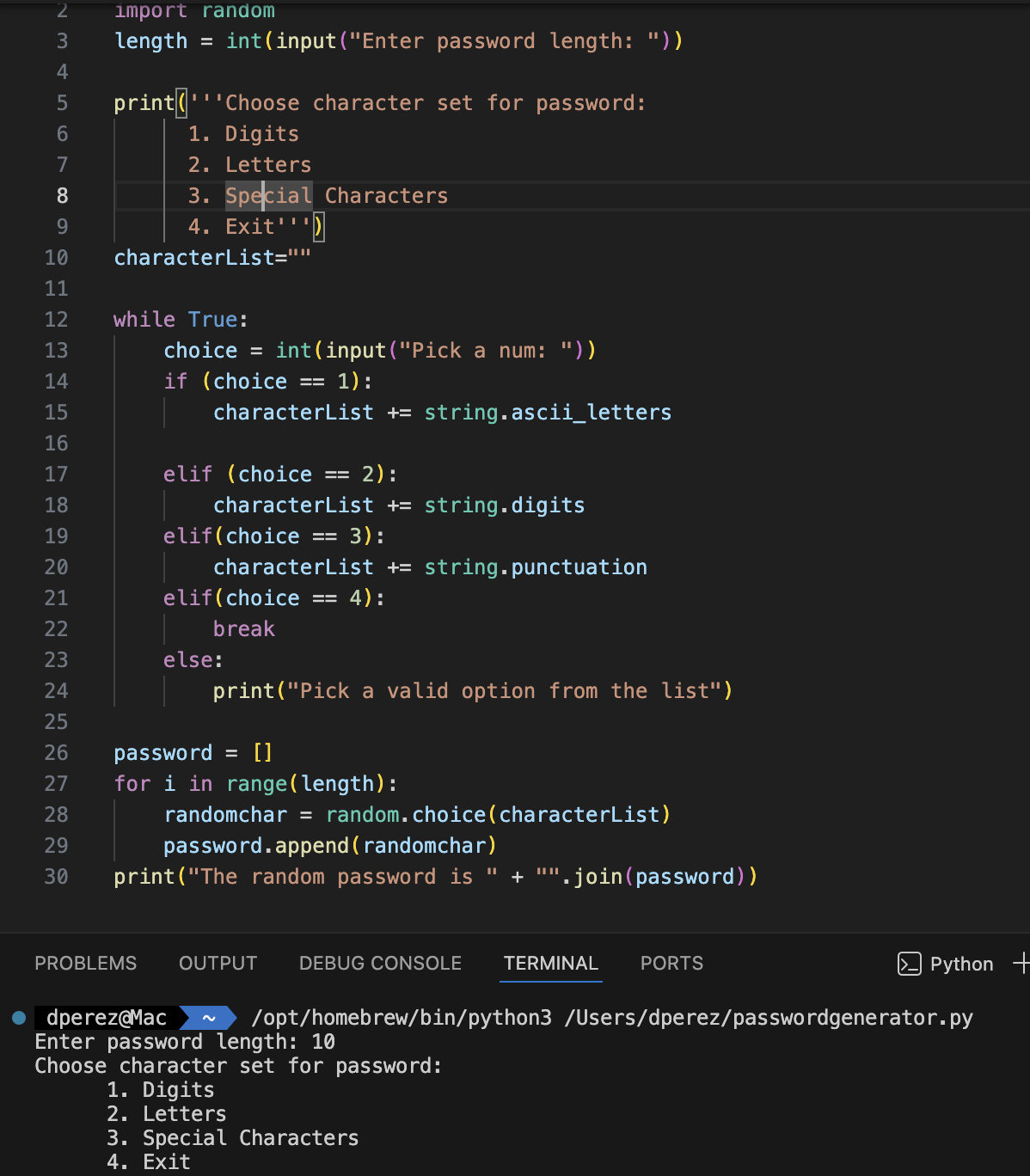Switch to the OUTPUT tab
The image size is (1030, 1176).
click(217, 964)
